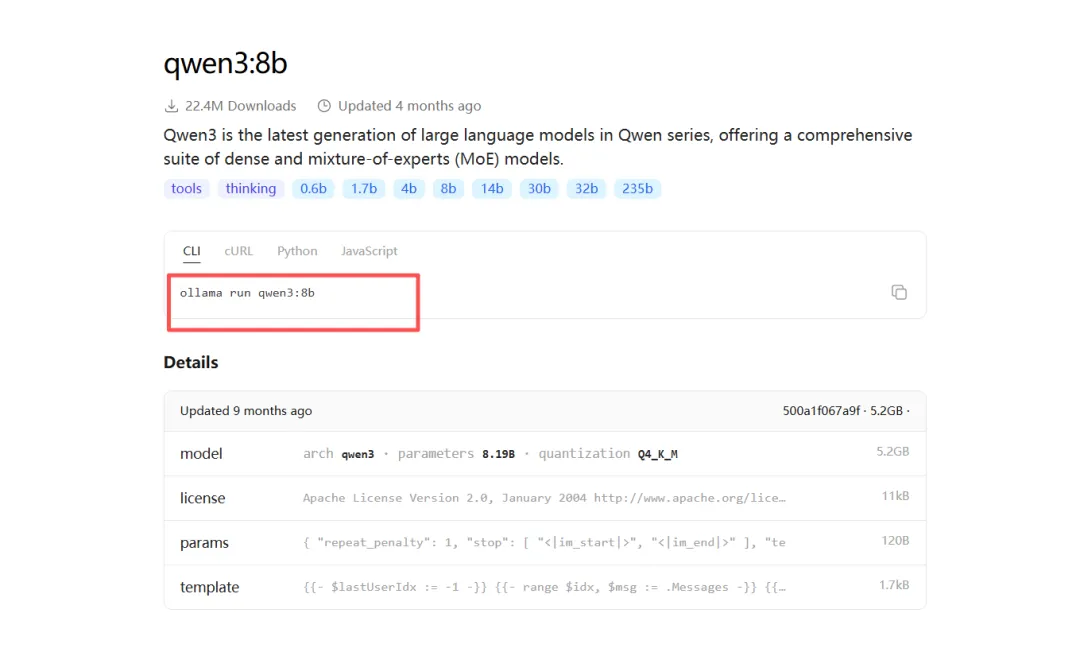Click the arch qwen3 value
Image resolution: width=1080 pixels, height=652 pixels.
point(358,454)
